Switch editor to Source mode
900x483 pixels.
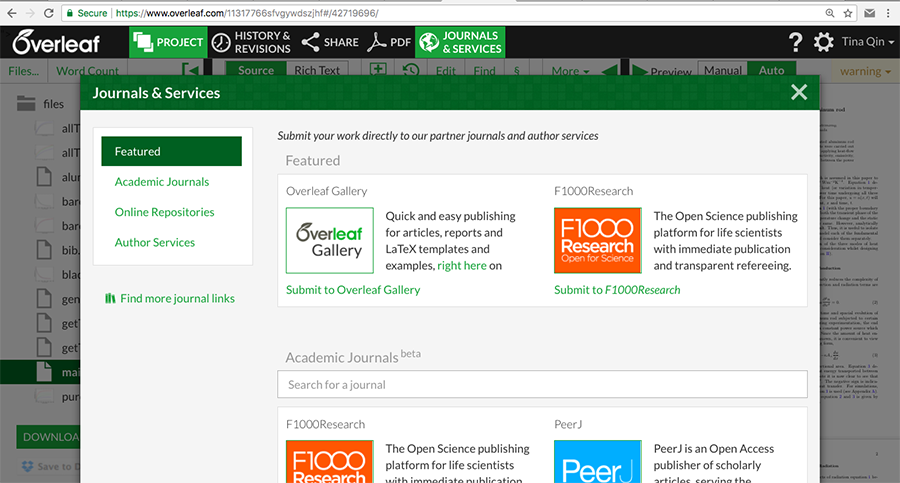coord(255,70)
